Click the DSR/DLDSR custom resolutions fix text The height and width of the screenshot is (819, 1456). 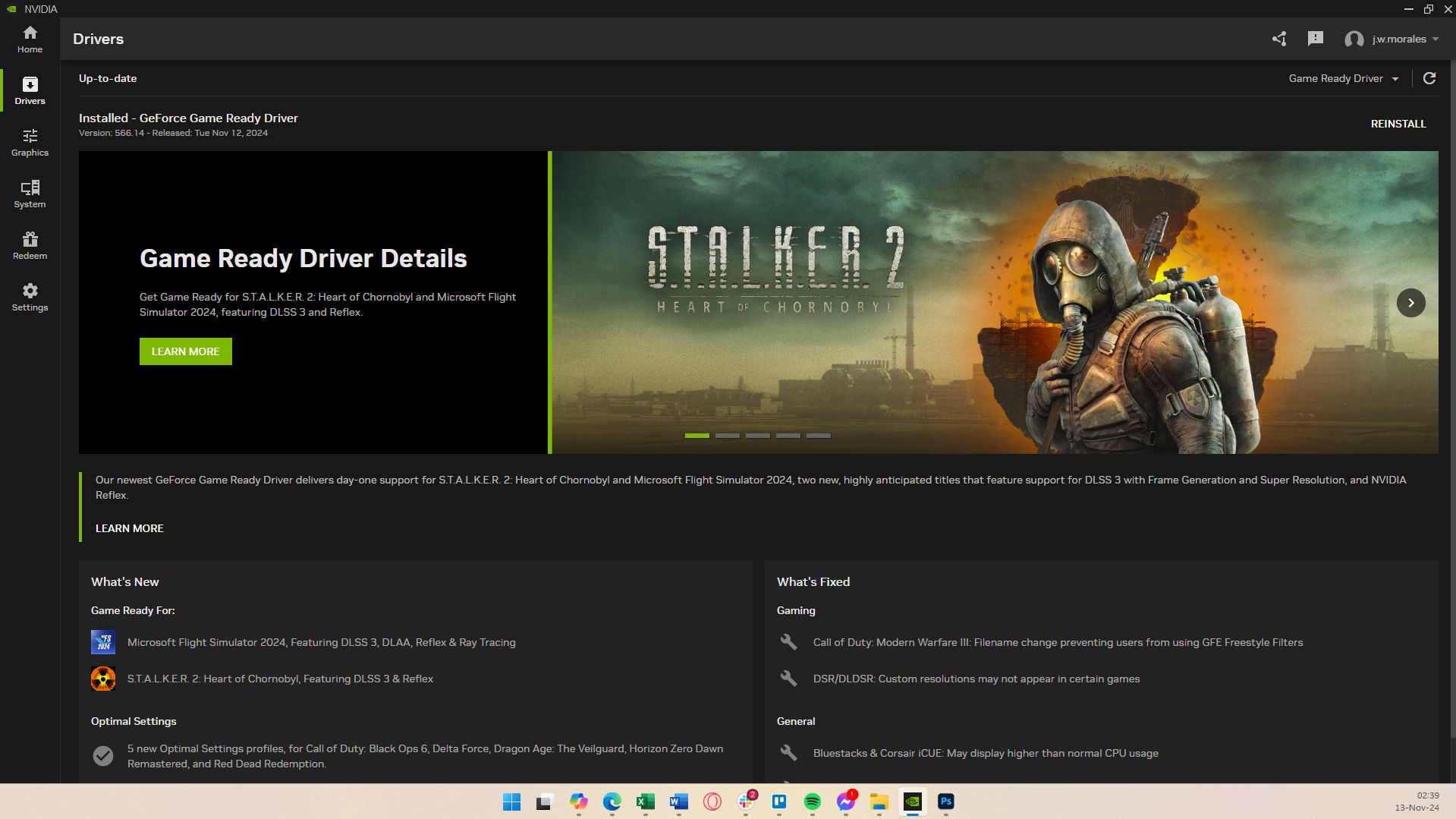tap(976, 679)
